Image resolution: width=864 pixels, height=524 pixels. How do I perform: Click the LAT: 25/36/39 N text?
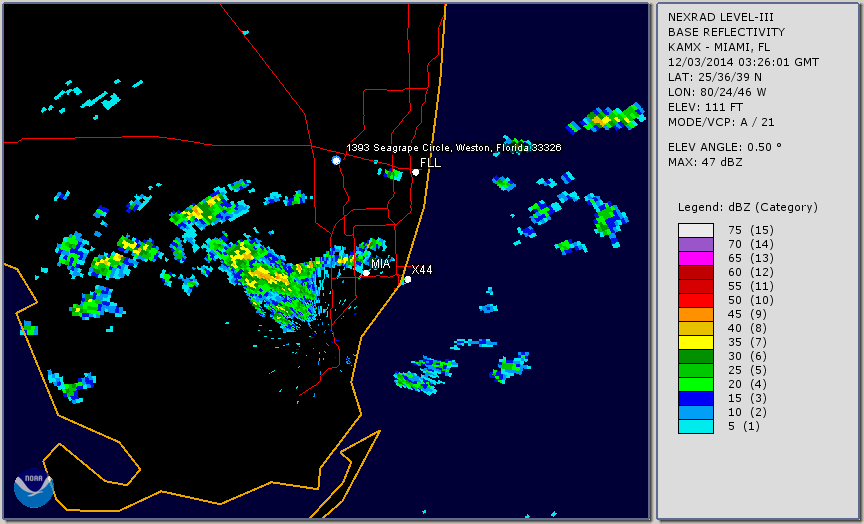tap(715, 77)
